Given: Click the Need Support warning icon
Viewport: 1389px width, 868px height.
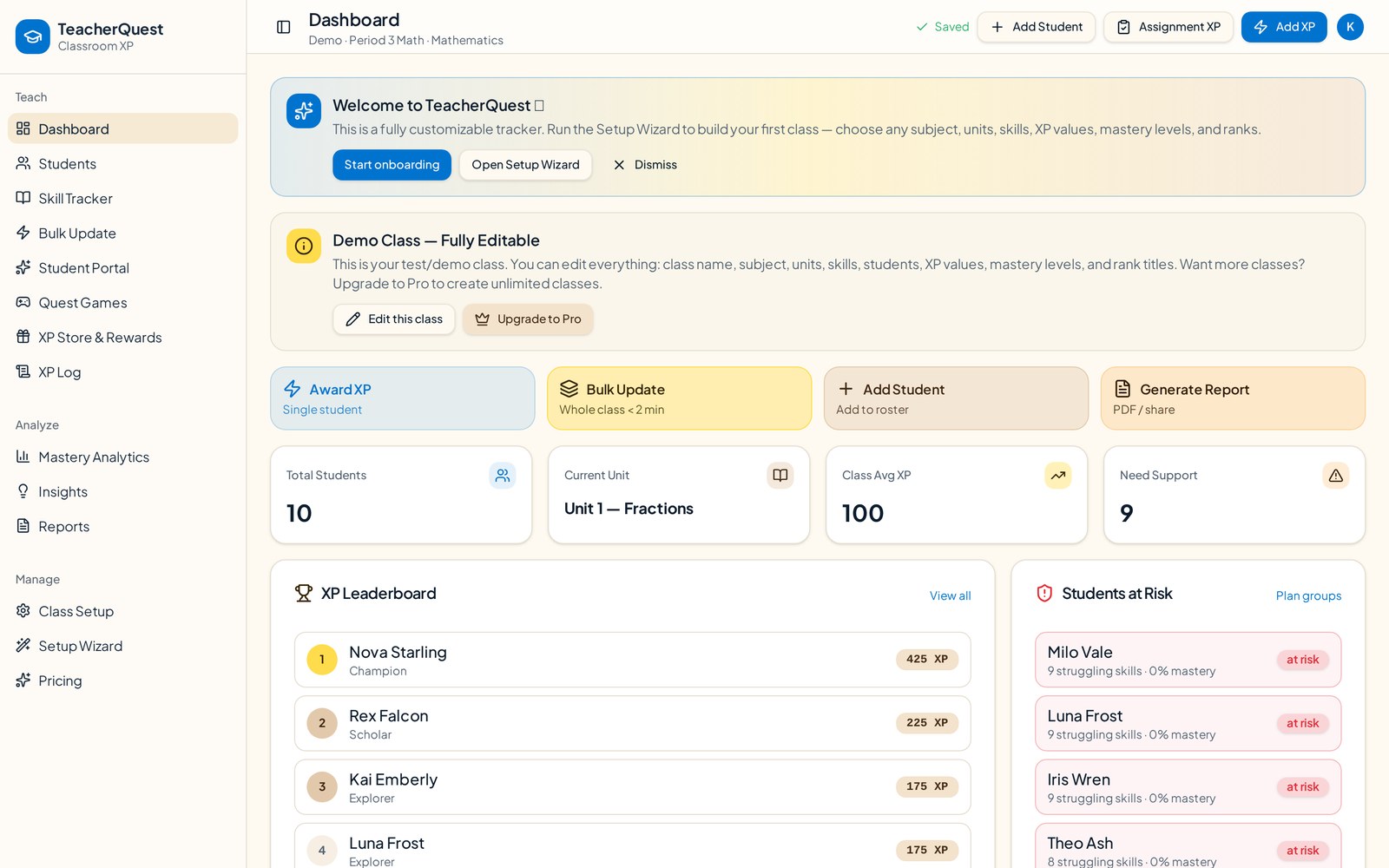Looking at the screenshot, I should pyautogui.click(x=1336, y=476).
